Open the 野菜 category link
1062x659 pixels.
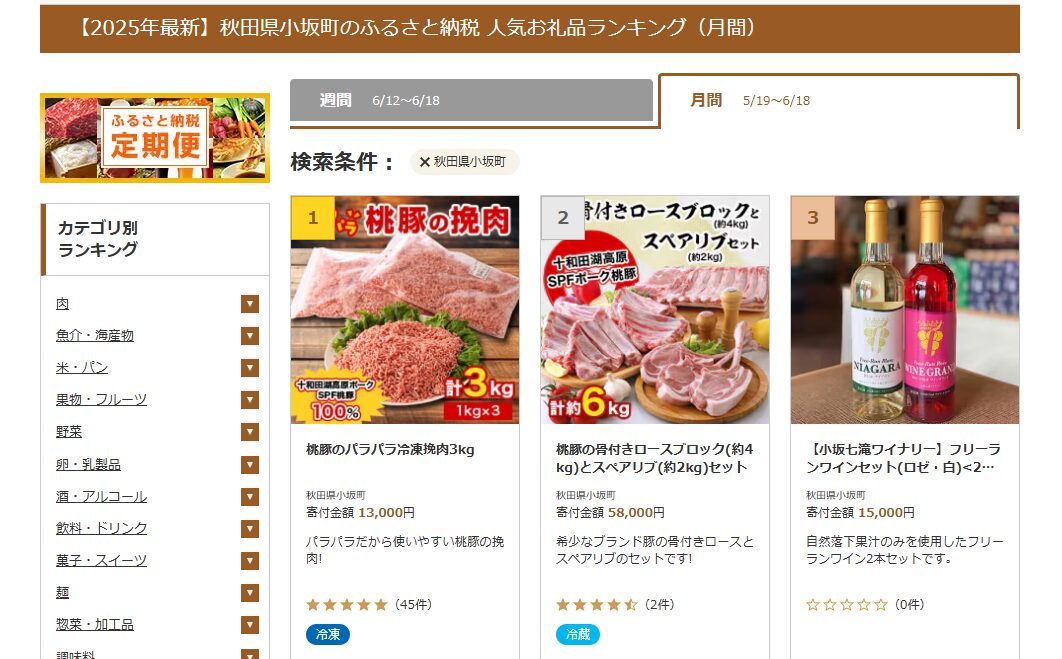69,431
